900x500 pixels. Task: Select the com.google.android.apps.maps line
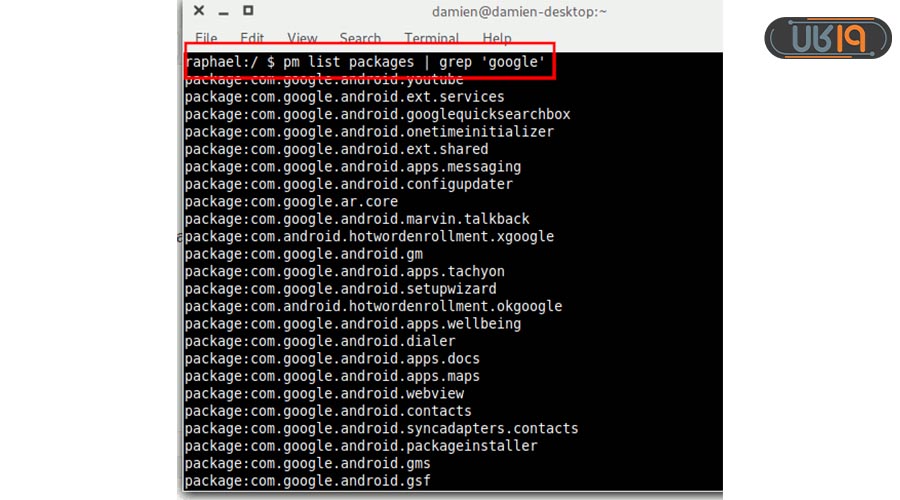pos(332,376)
